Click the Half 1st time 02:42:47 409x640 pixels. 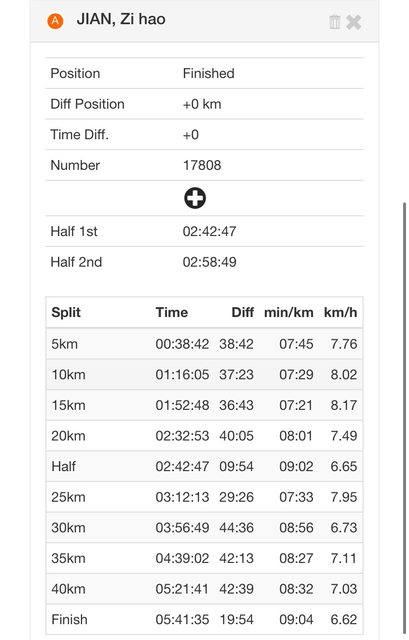click(x=209, y=231)
